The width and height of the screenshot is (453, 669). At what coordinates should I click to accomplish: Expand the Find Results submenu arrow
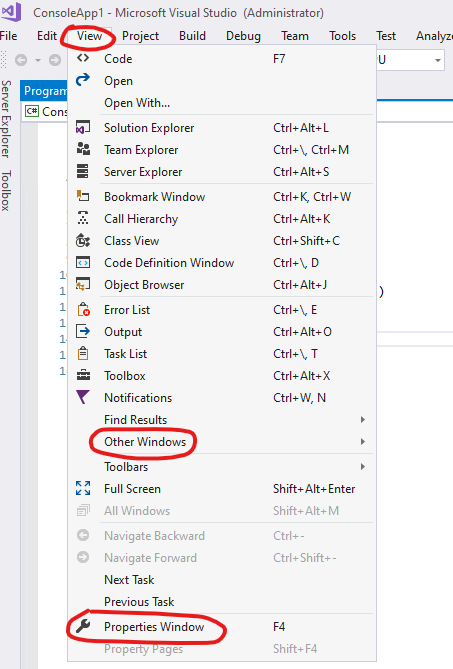click(x=363, y=419)
